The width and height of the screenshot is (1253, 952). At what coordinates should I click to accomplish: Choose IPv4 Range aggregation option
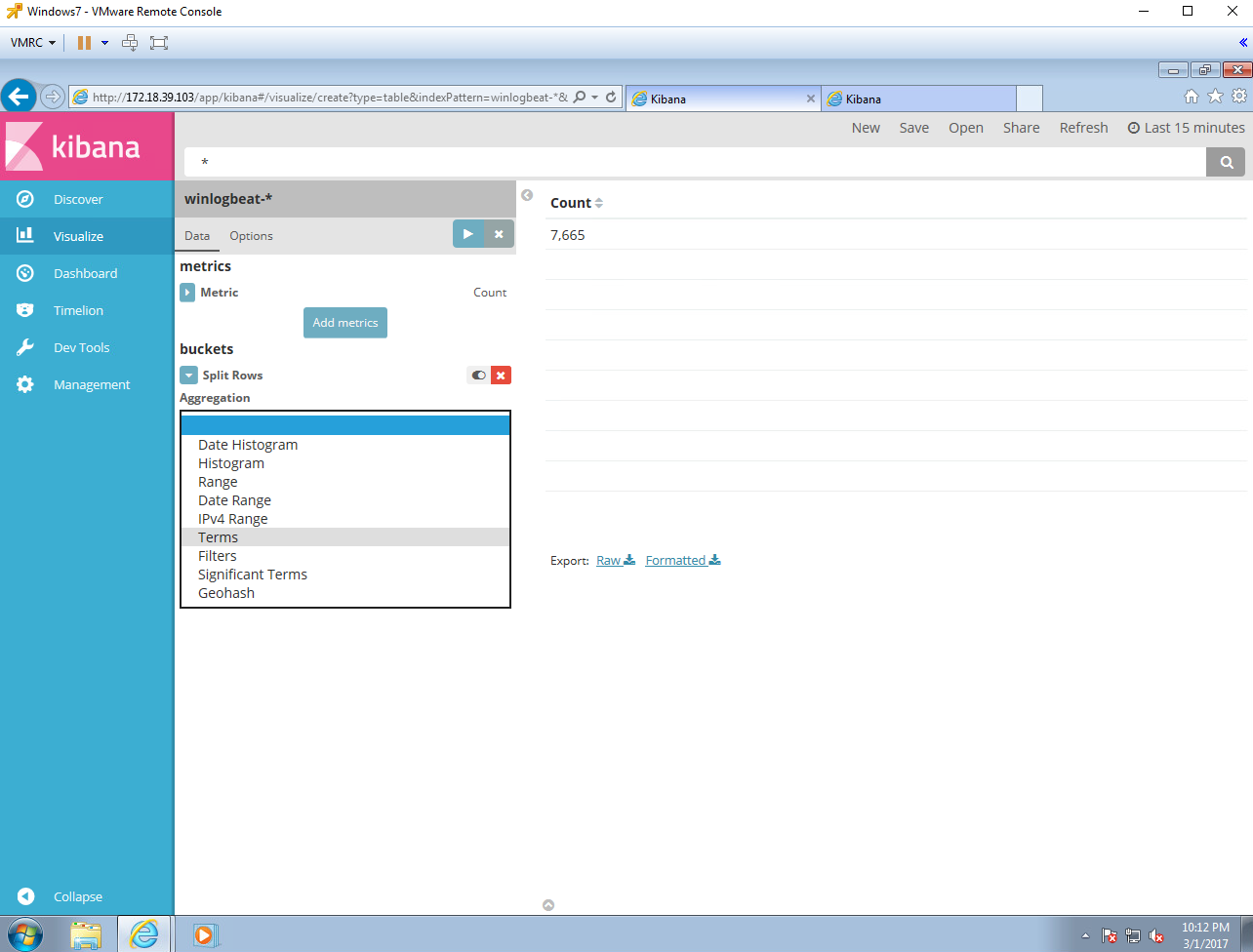click(345, 519)
